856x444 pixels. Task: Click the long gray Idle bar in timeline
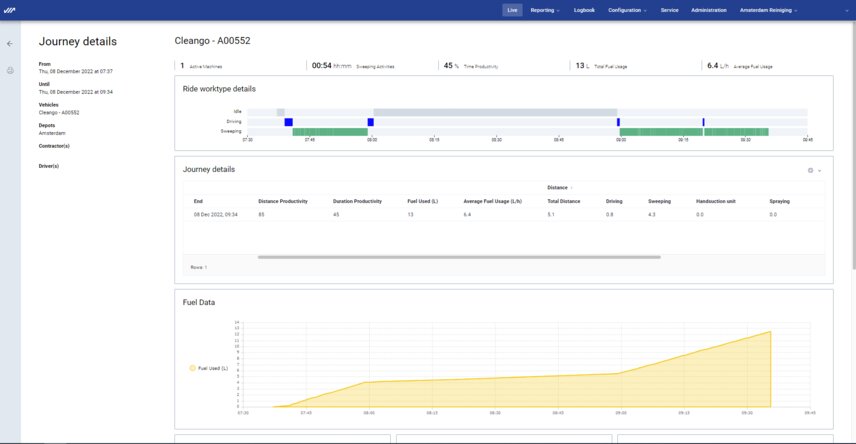tap(494, 112)
